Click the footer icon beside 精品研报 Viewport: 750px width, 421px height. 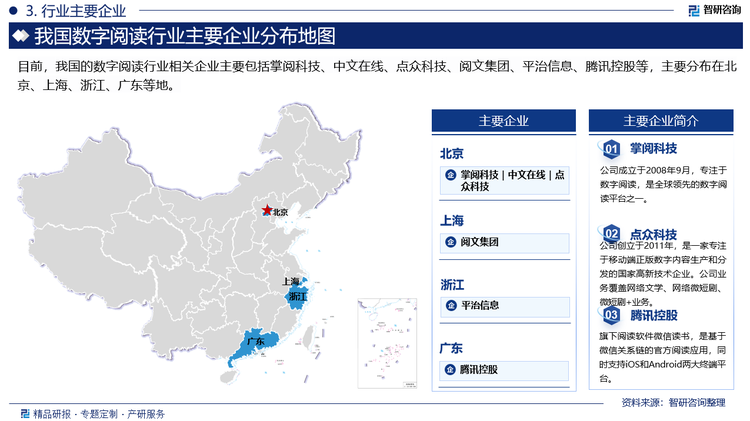point(25,413)
